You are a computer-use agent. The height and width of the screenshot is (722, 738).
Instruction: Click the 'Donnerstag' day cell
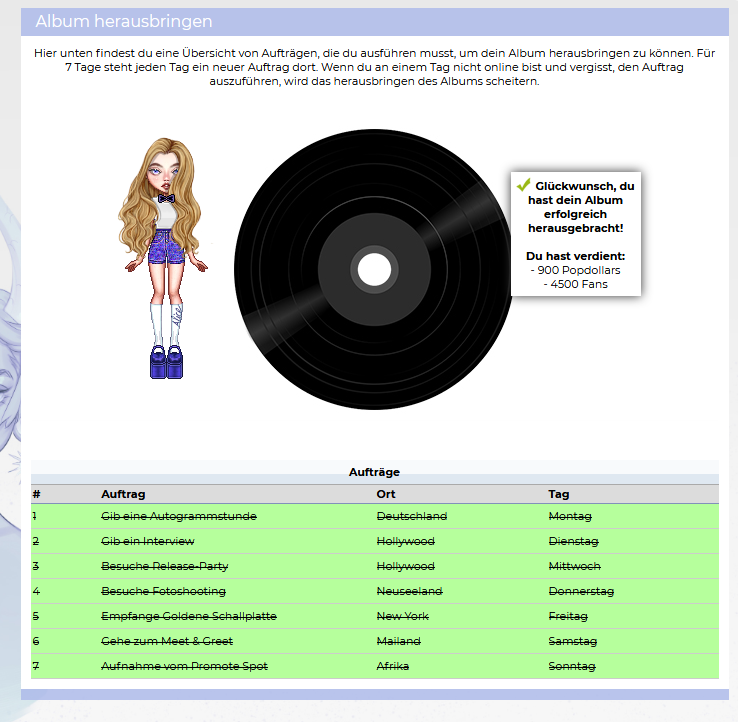click(x=581, y=591)
